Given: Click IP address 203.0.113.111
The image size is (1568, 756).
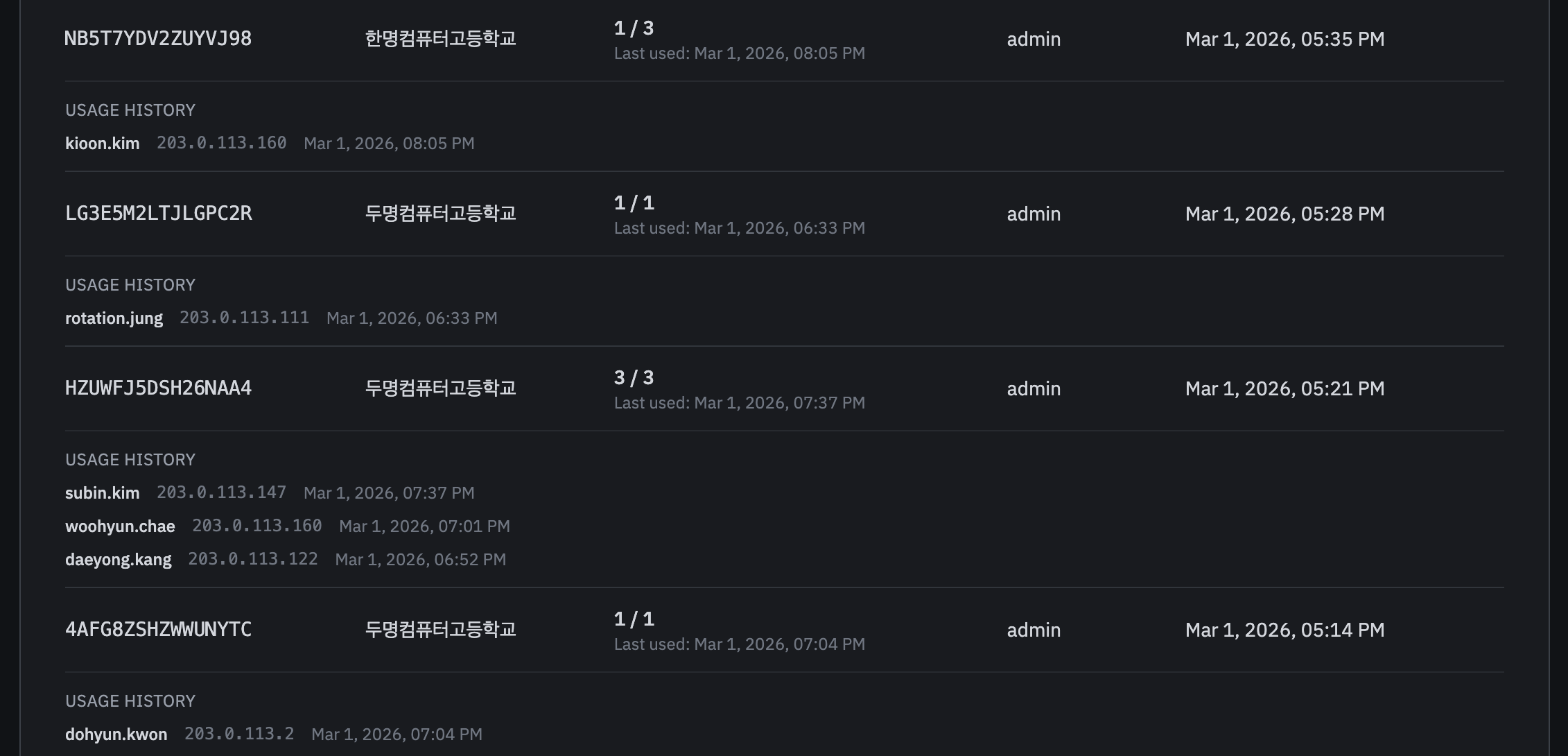Looking at the screenshot, I should tap(244, 318).
